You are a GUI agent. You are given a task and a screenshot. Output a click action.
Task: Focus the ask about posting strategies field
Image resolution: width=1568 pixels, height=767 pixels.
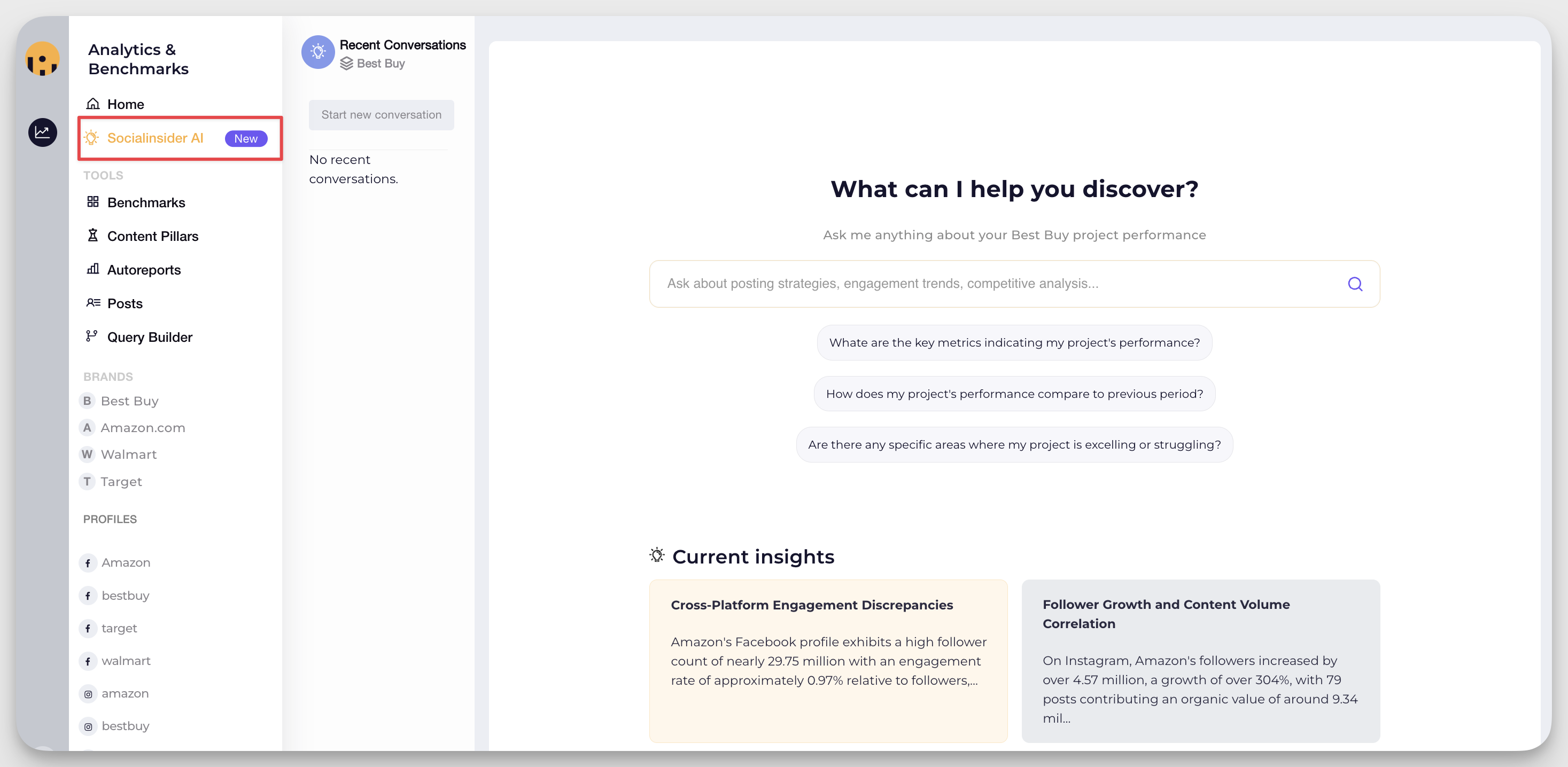pyautogui.click(x=998, y=284)
